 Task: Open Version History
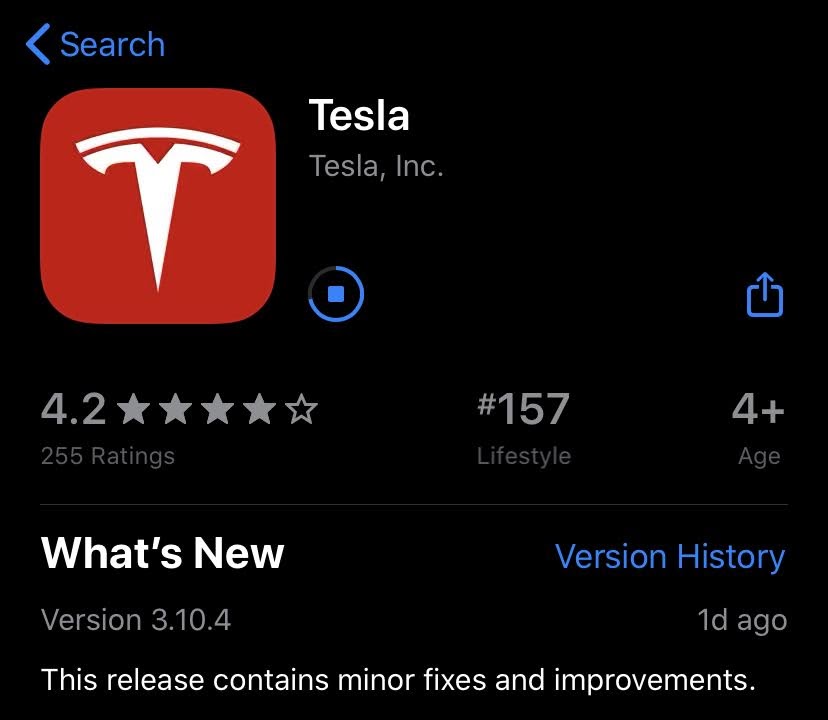[670, 557]
